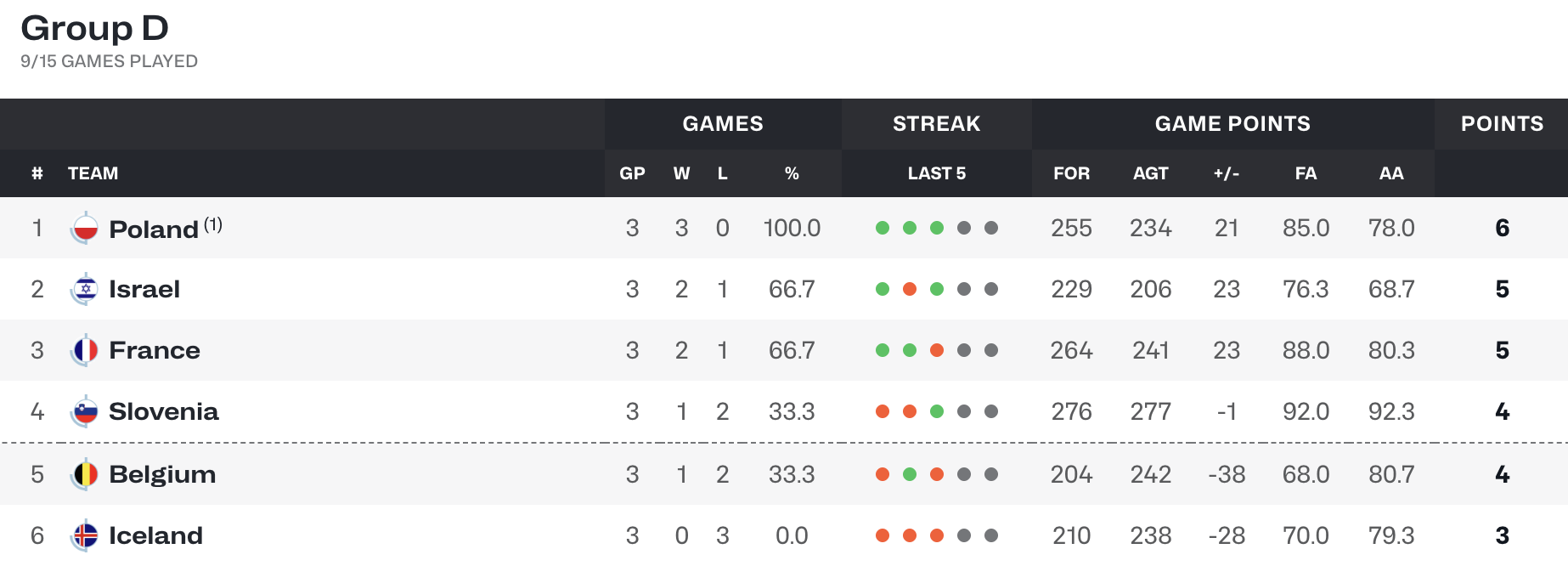Sort by the win percentage column header

[x=792, y=173]
